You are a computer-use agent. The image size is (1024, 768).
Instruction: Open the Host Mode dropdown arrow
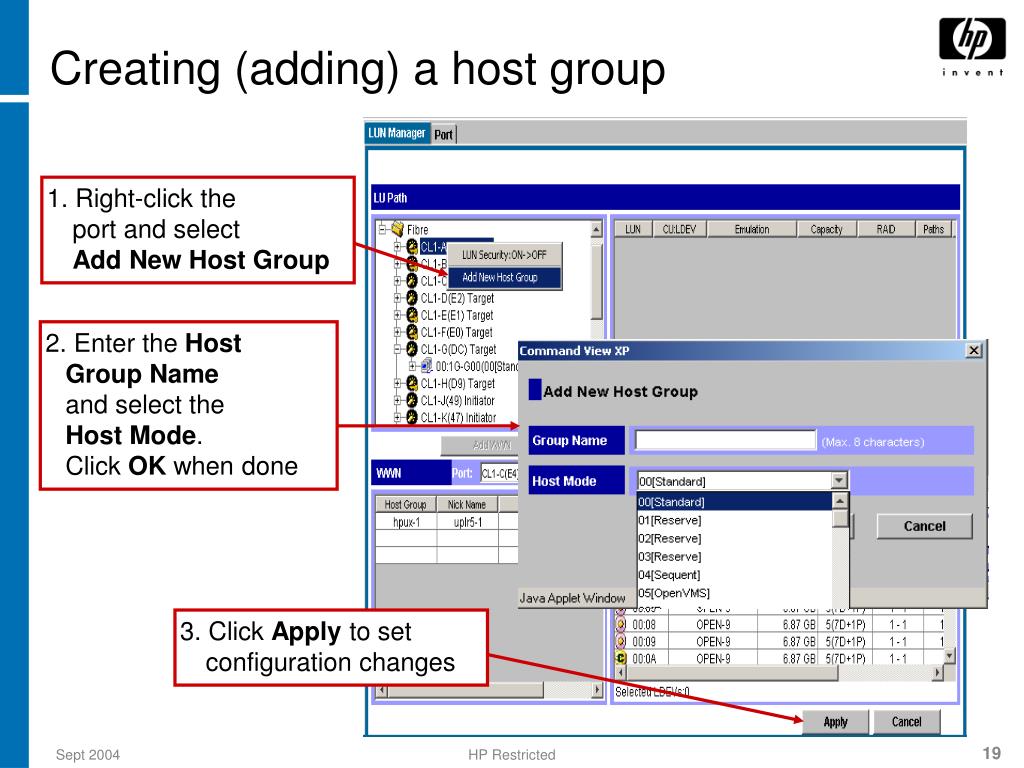coord(839,481)
